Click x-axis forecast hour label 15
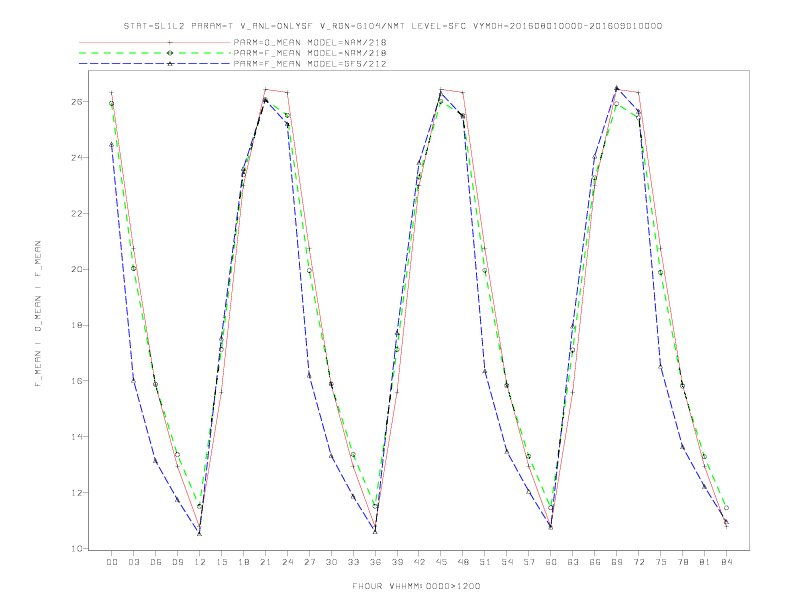 [x=221, y=562]
